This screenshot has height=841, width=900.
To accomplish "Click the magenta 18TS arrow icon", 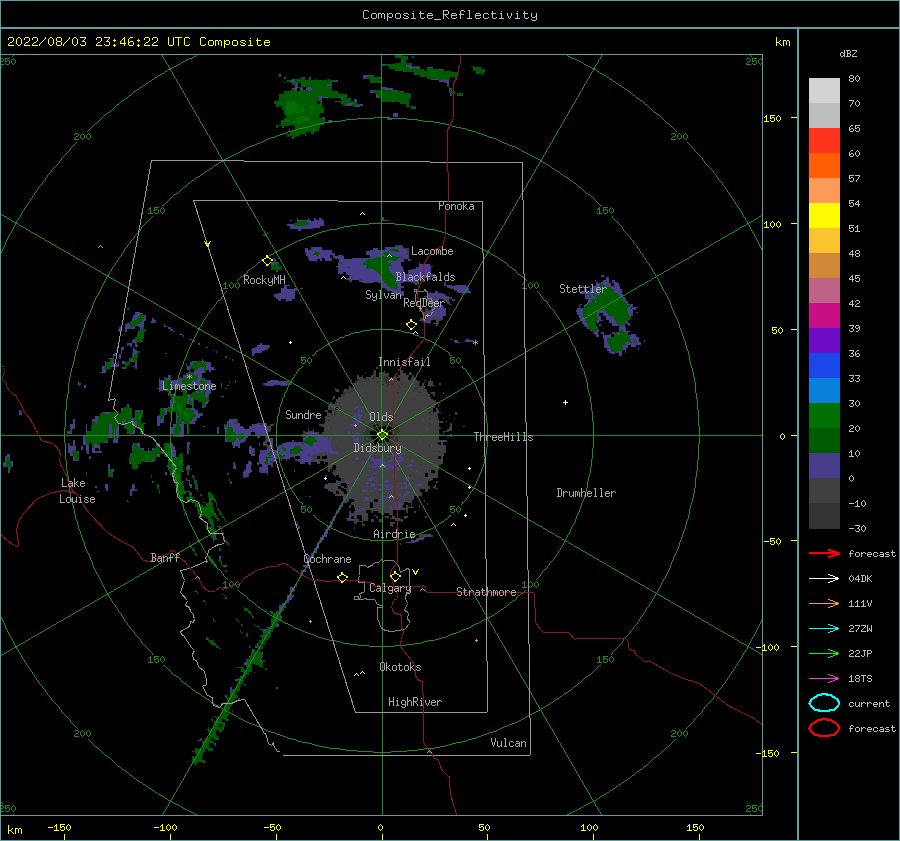I will tap(824, 678).
